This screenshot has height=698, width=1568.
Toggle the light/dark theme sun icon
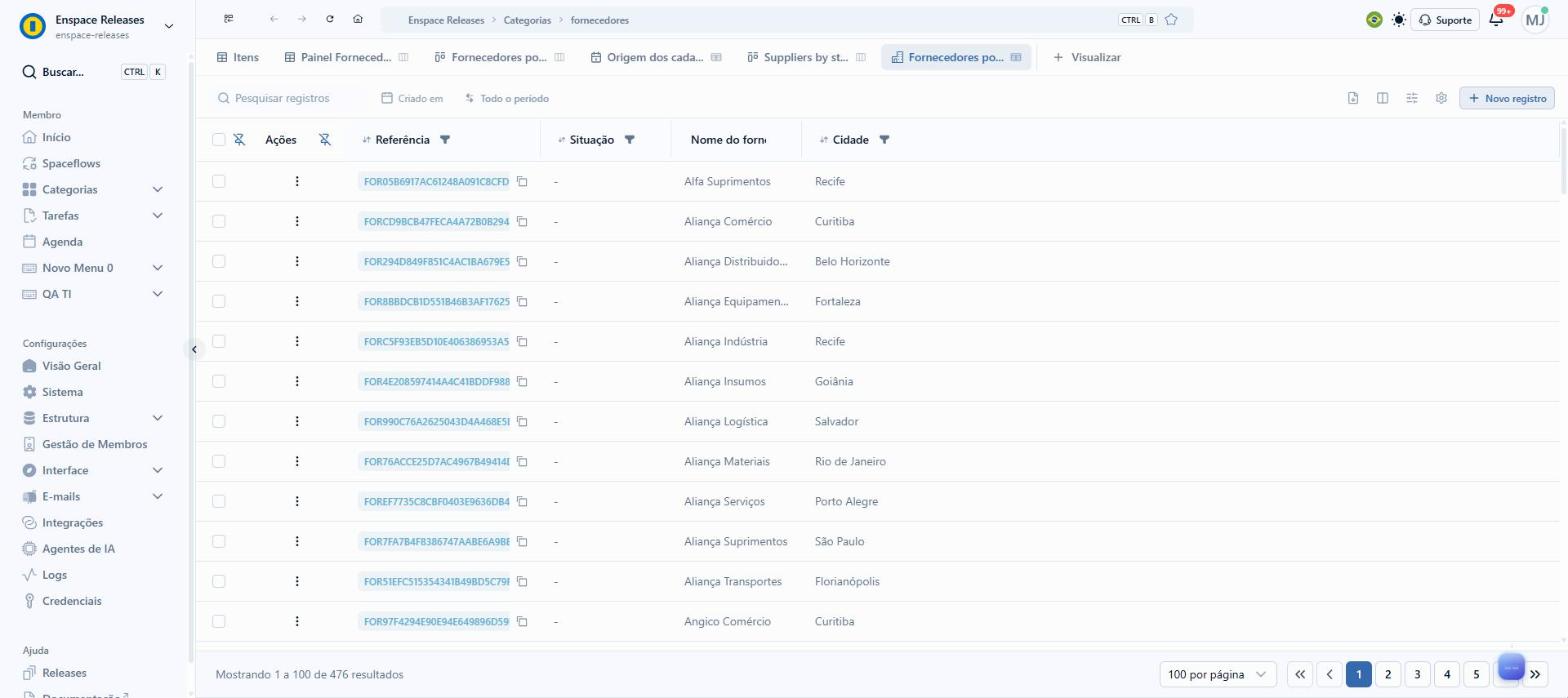tap(1398, 20)
